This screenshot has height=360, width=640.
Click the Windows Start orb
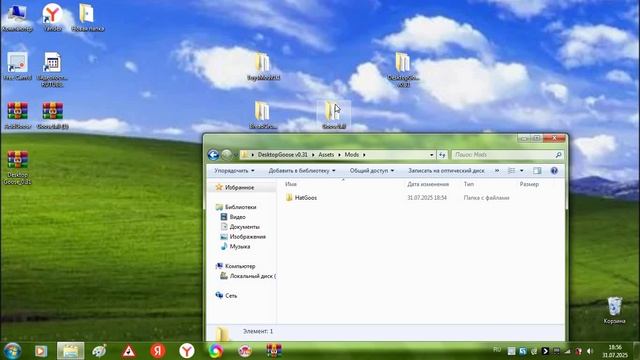(12, 351)
